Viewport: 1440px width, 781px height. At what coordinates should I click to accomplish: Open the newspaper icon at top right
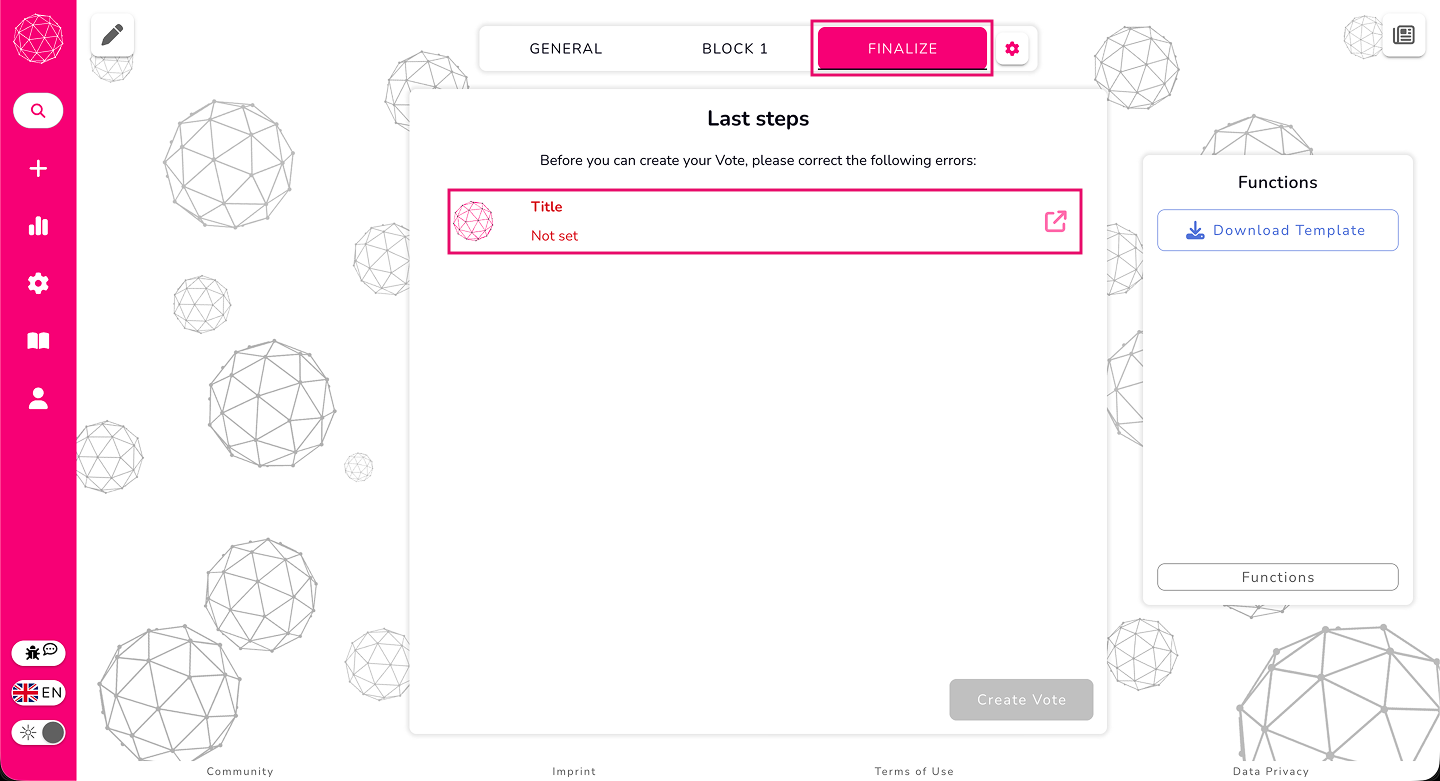tap(1404, 36)
